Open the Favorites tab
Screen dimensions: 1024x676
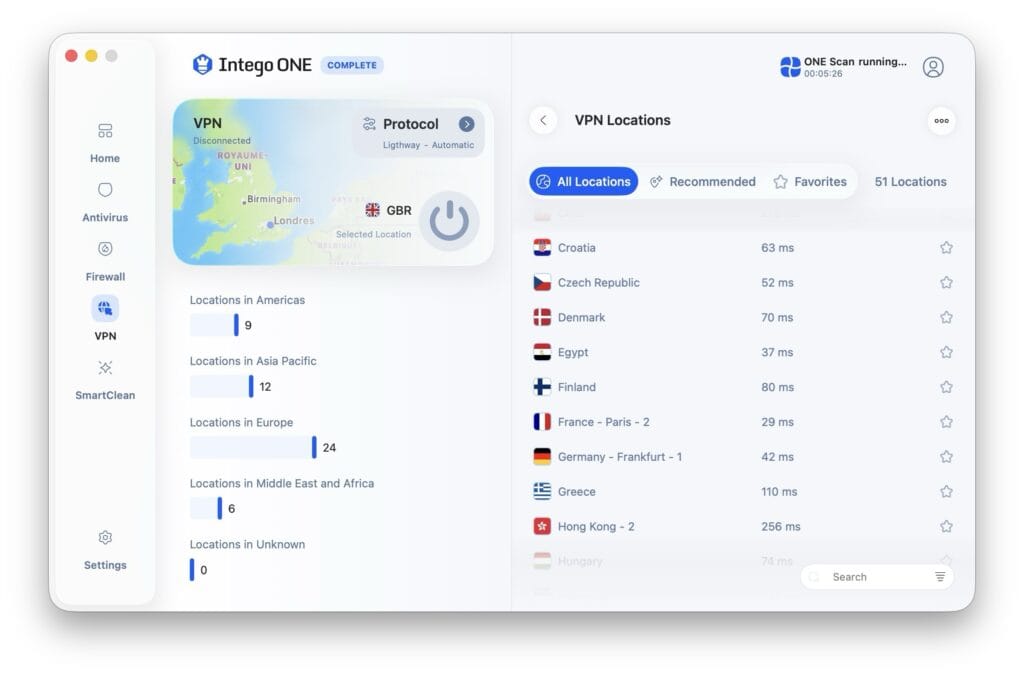[x=812, y=181]
